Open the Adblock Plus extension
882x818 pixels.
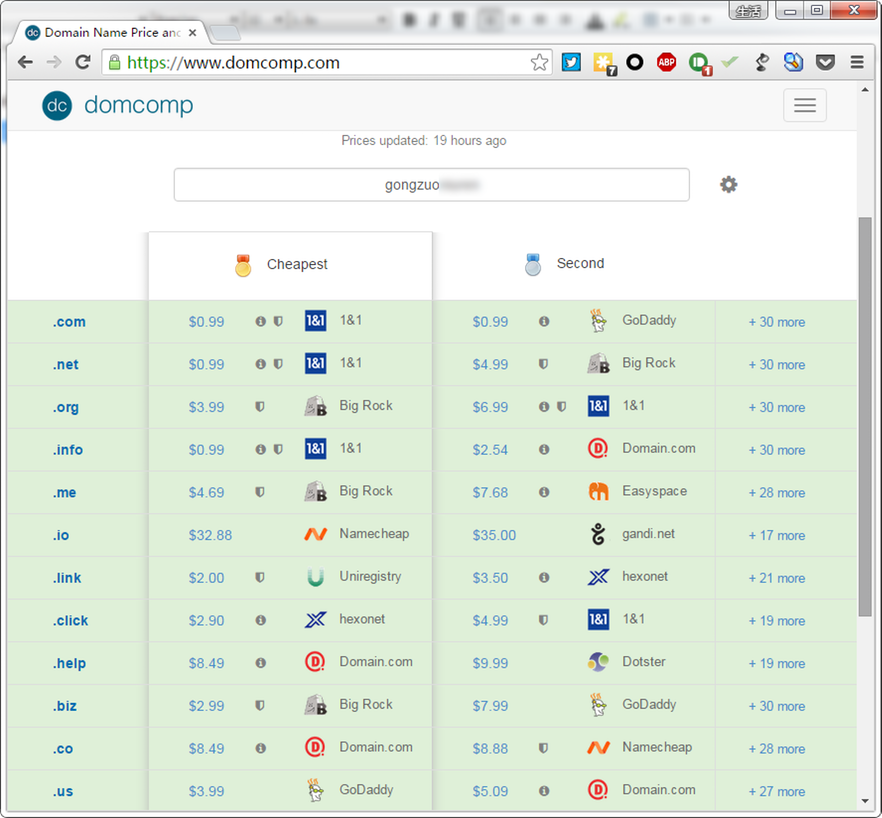(x=667, y=62)
